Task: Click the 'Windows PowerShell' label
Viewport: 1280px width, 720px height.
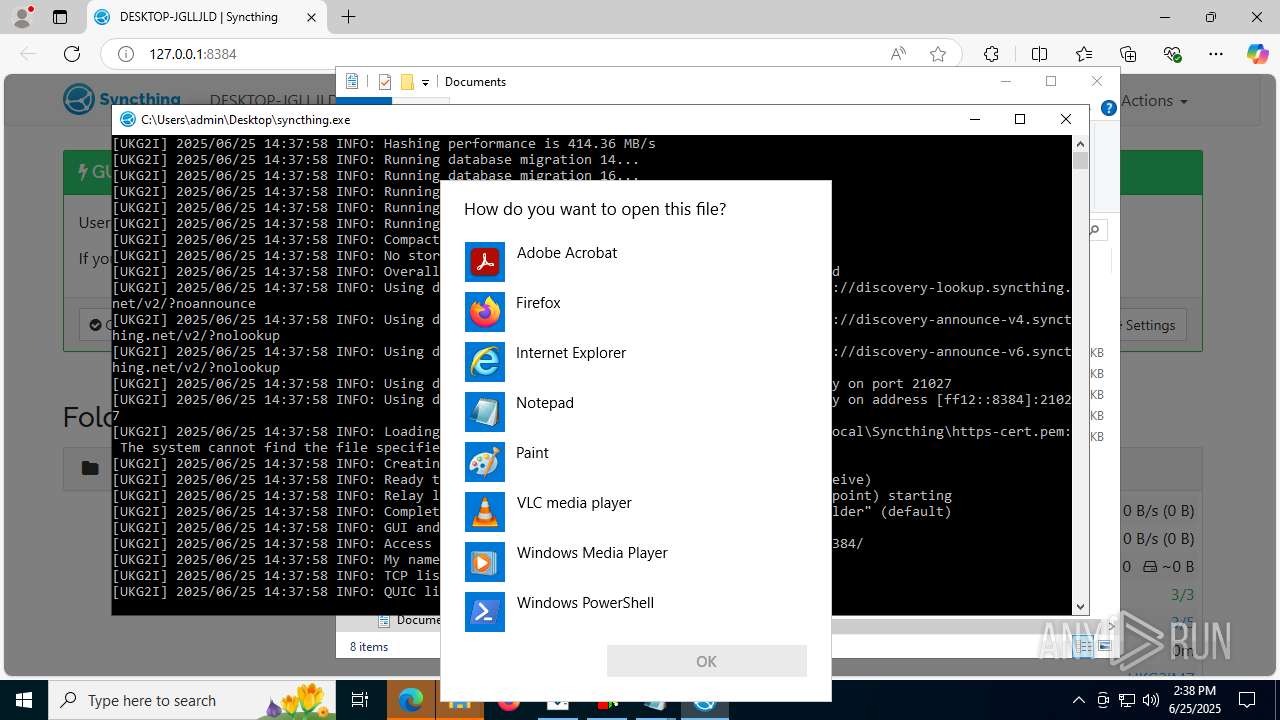Action: pos(585,603)
